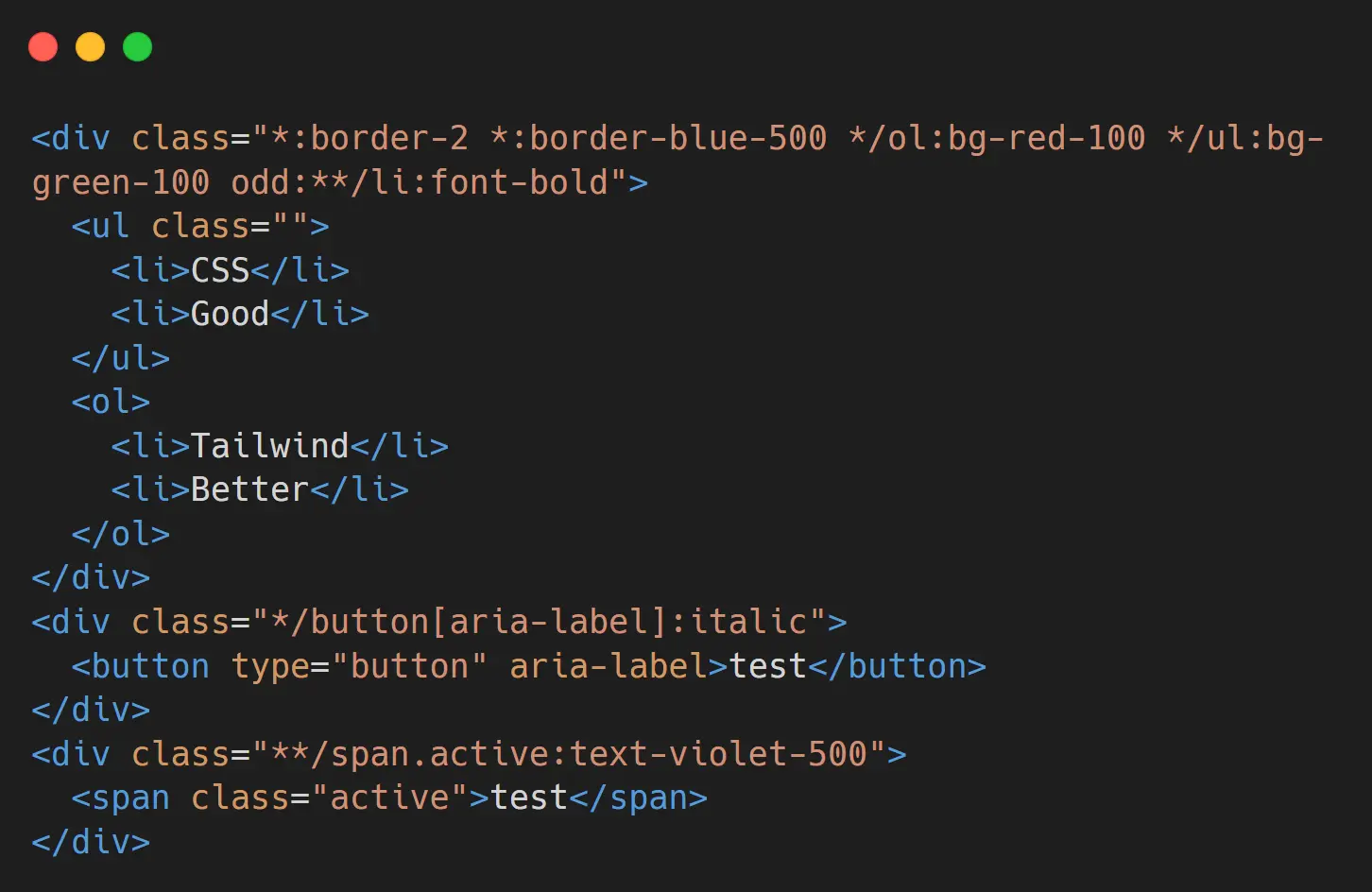
Task: Click the *:border-2 class name
Action: pyautogui.click(x=369, y=138)
